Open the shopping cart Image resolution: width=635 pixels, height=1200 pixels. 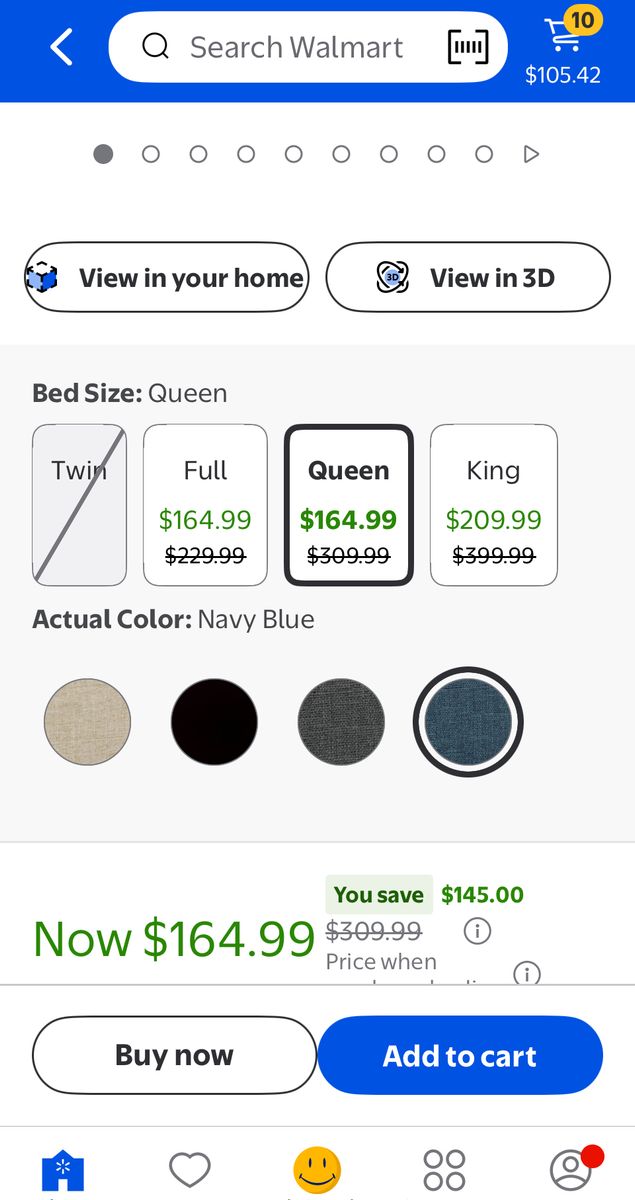(563, 47)
